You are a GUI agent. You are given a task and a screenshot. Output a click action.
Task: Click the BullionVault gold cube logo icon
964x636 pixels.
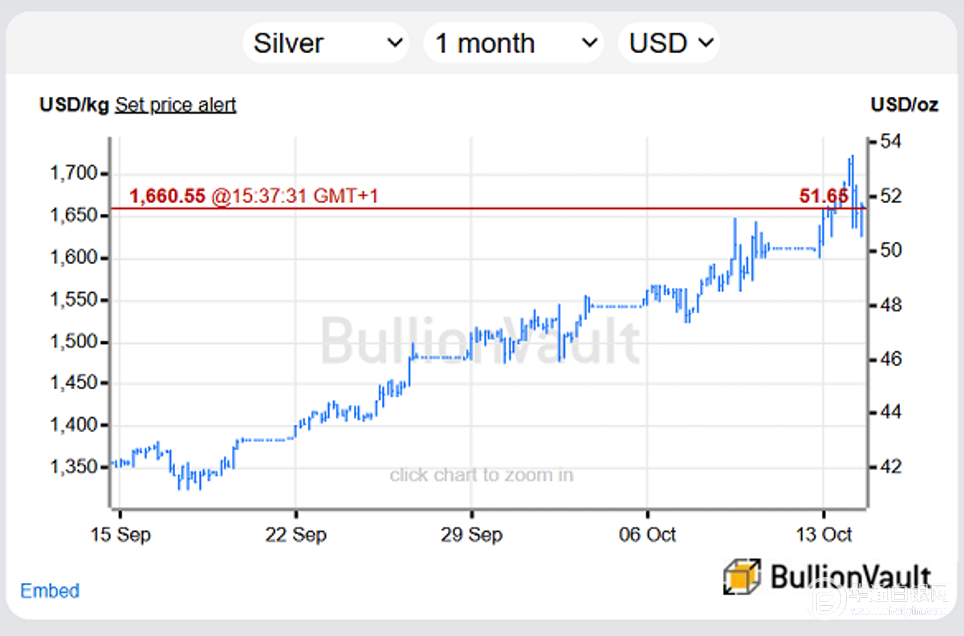742,578
